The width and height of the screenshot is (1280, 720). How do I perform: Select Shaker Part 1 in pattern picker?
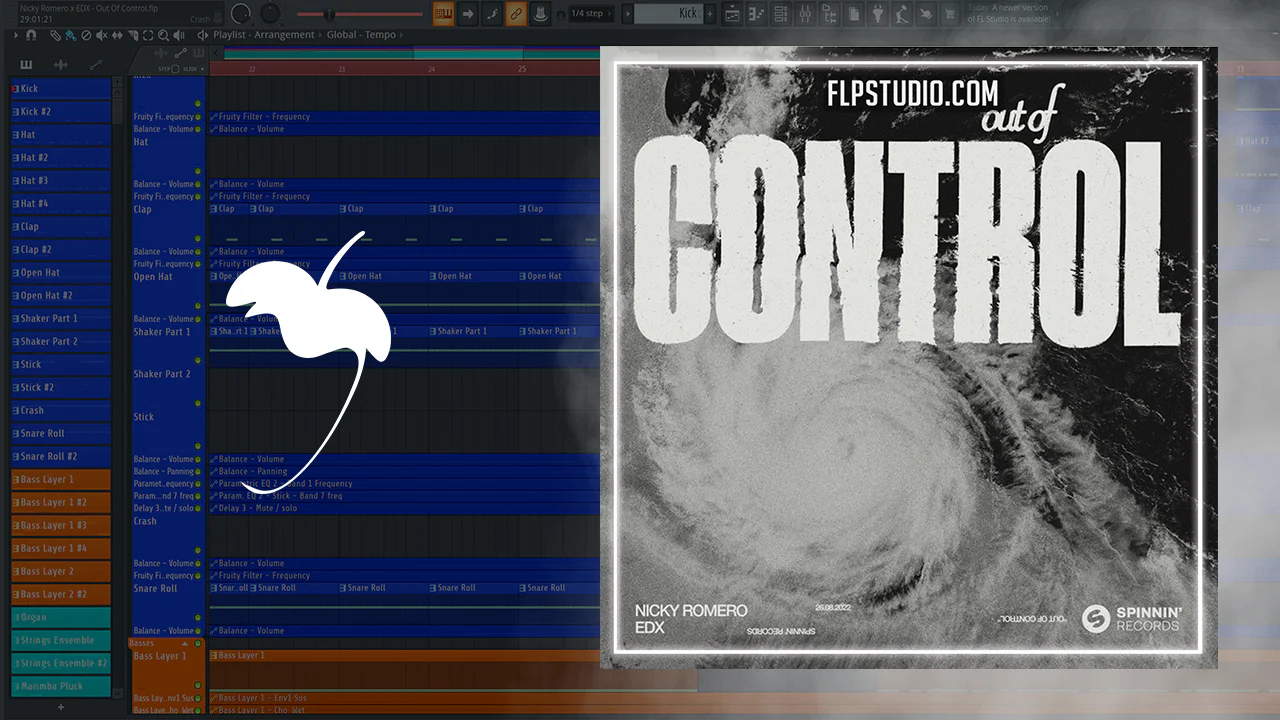tap(60, 319)
